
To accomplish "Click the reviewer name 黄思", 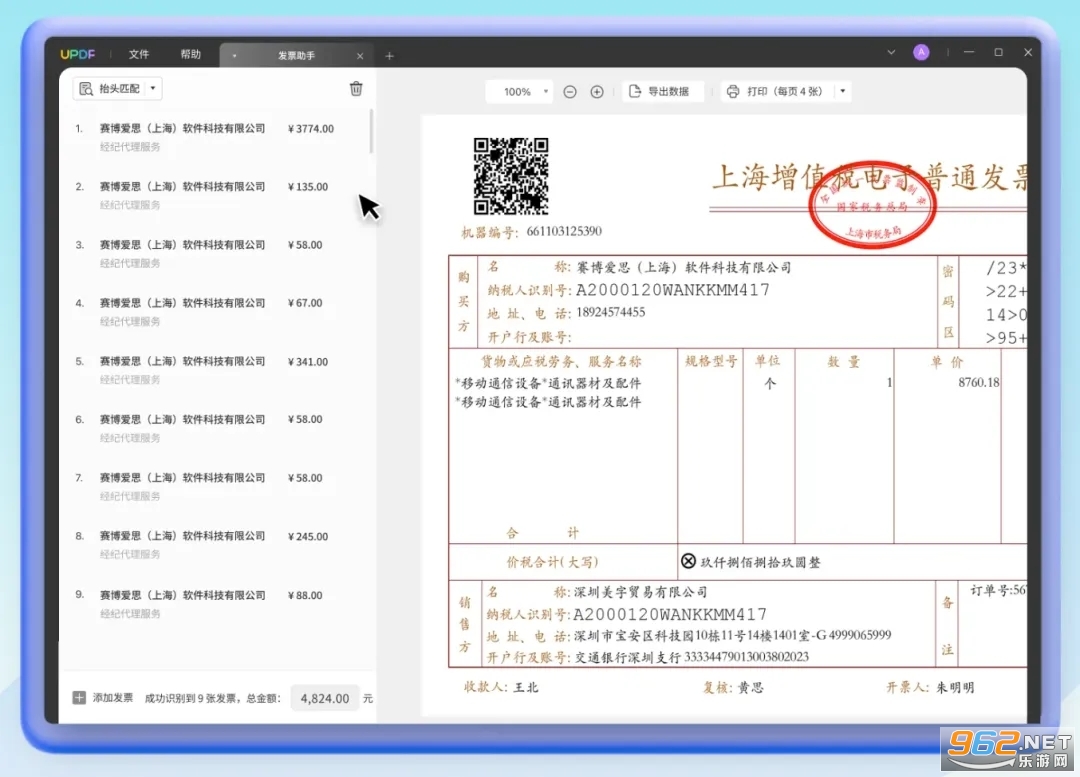I will [751, 687].
